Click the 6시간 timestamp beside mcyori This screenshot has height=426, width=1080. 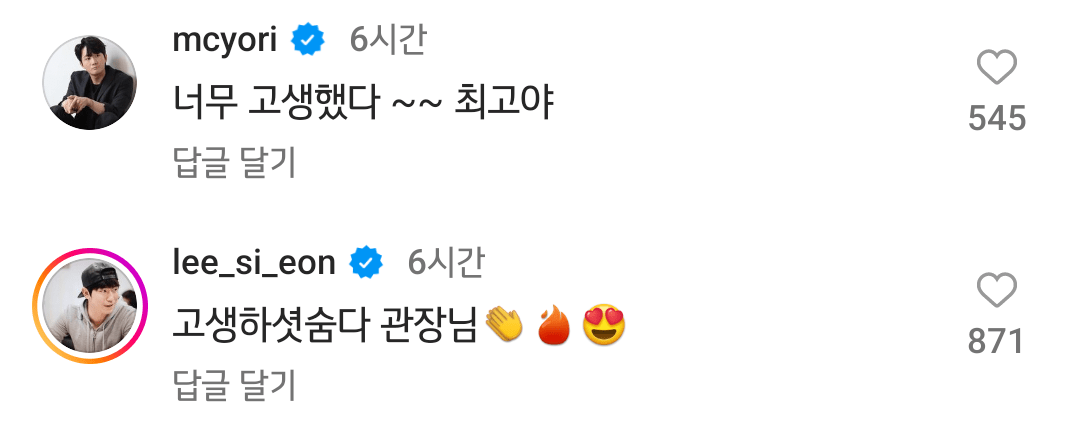pos(388,41)
